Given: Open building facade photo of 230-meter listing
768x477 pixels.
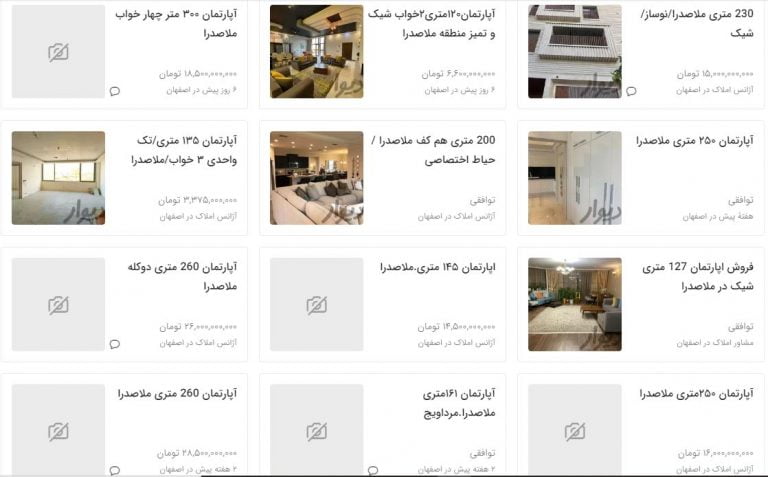Looking at the screenshot, I should click(x=575, y=51).
